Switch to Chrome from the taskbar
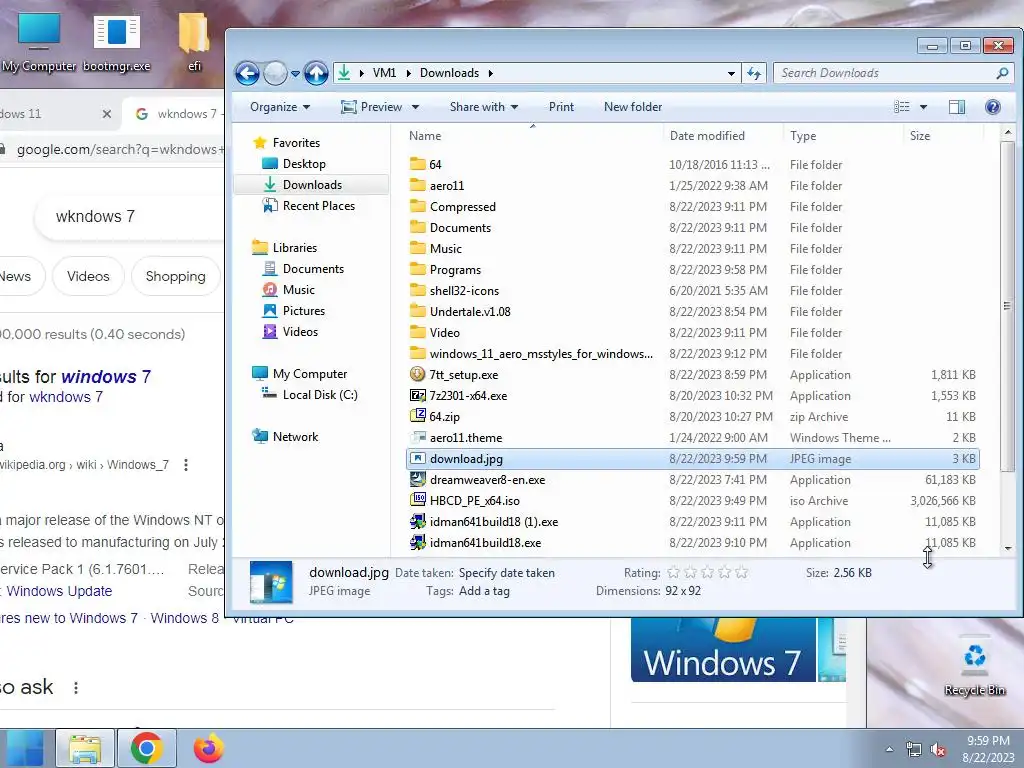 (x=146, y=748)
